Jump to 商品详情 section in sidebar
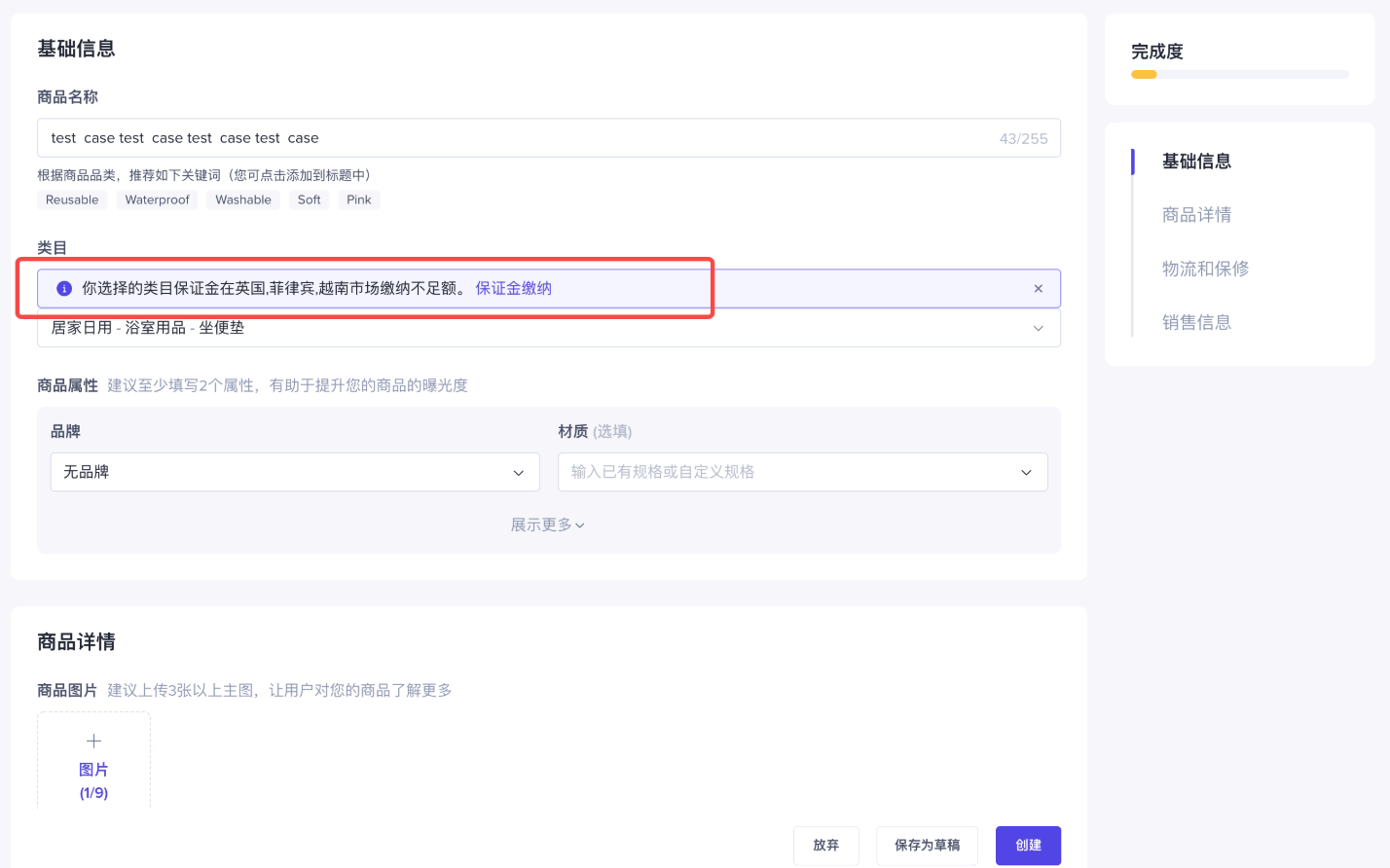Image resolution: width=1390 pixels, height=868 pixels. click(1196, 215)
